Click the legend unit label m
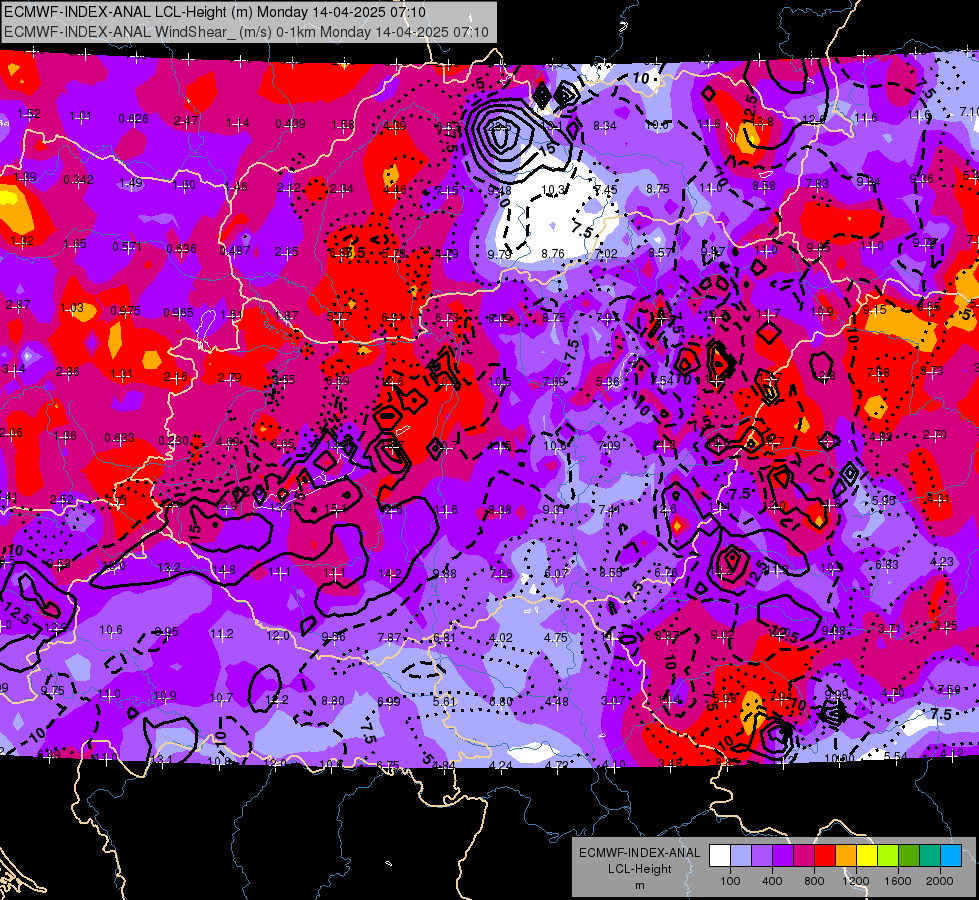The image size is (979, 900). 639,885
